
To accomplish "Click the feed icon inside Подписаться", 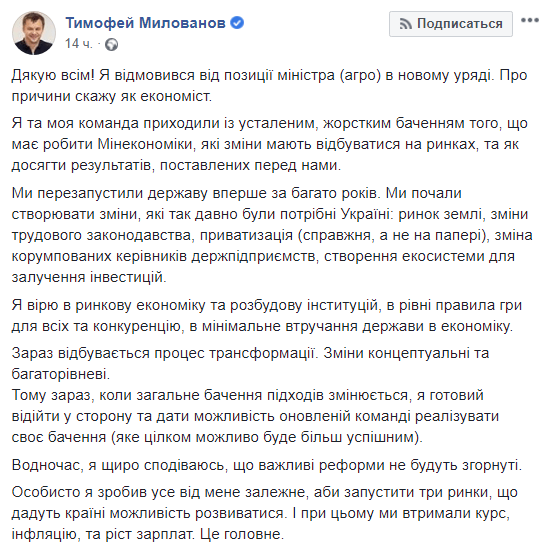I will (x=406, y=24).
